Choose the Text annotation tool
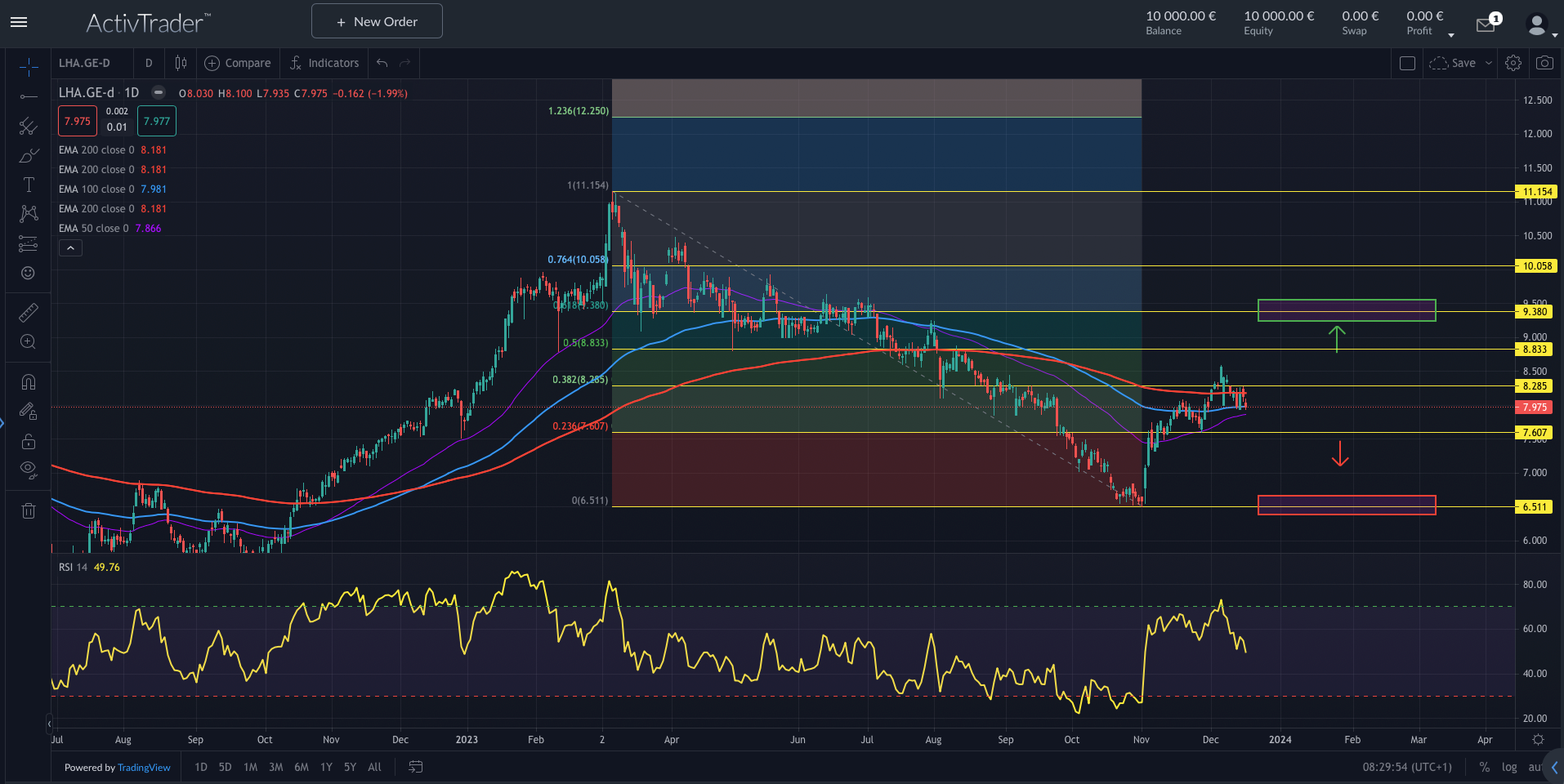1564x784 pixels. (x=29, y=185)
